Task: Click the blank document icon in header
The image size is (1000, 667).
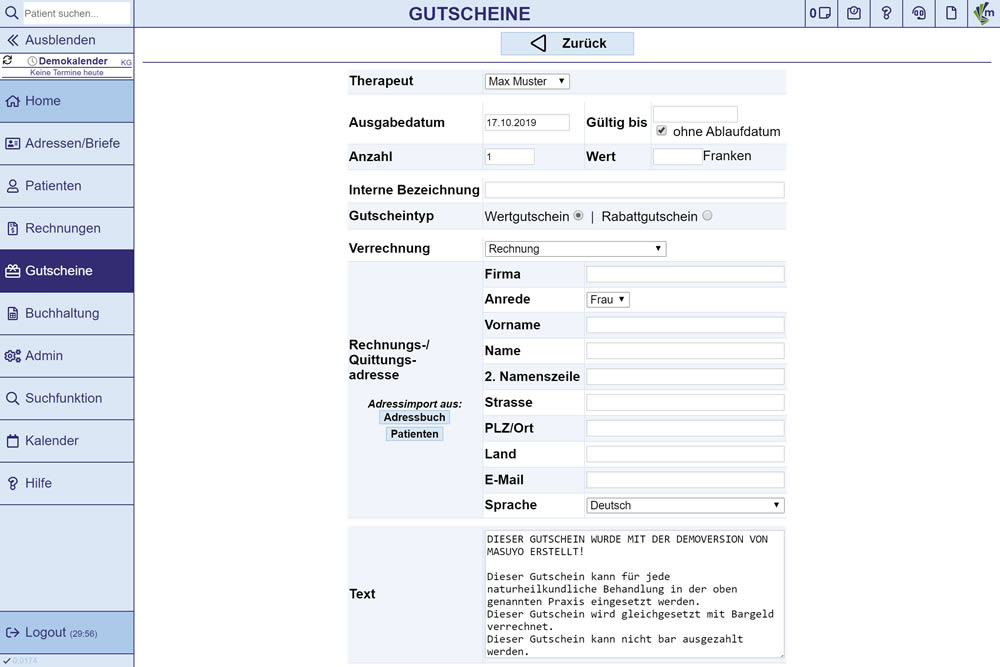Action: click(952, 13)
